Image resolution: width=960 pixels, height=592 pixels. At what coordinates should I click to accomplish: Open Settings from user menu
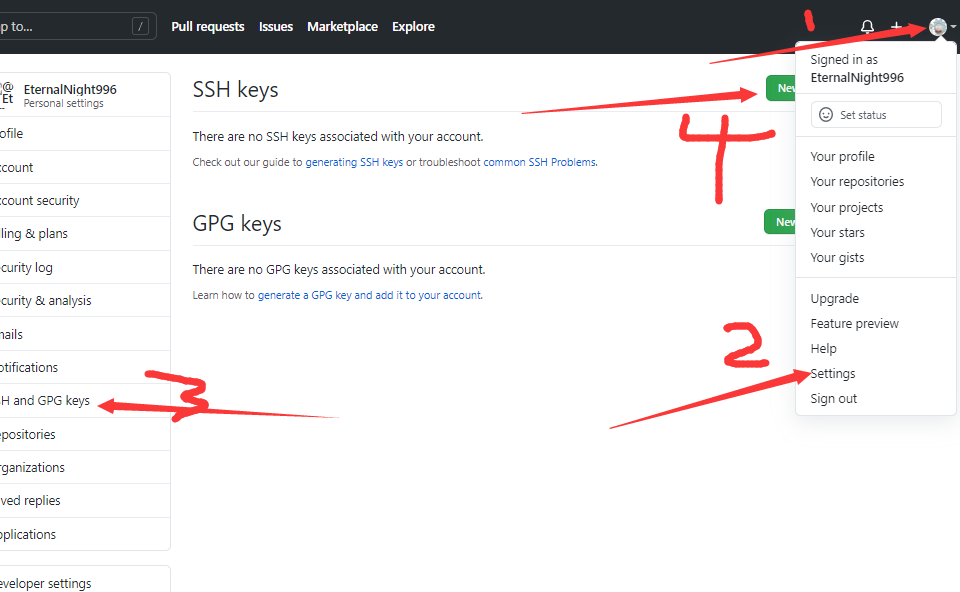click(833, 373)
